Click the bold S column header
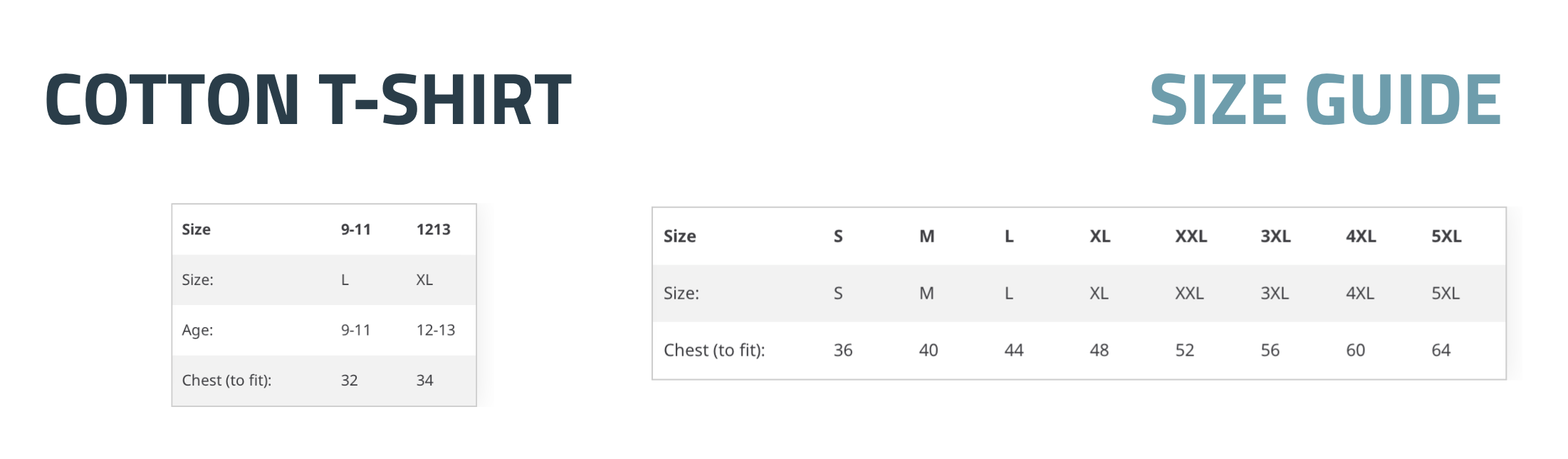 pyautogui.click(x=838, y=236)
